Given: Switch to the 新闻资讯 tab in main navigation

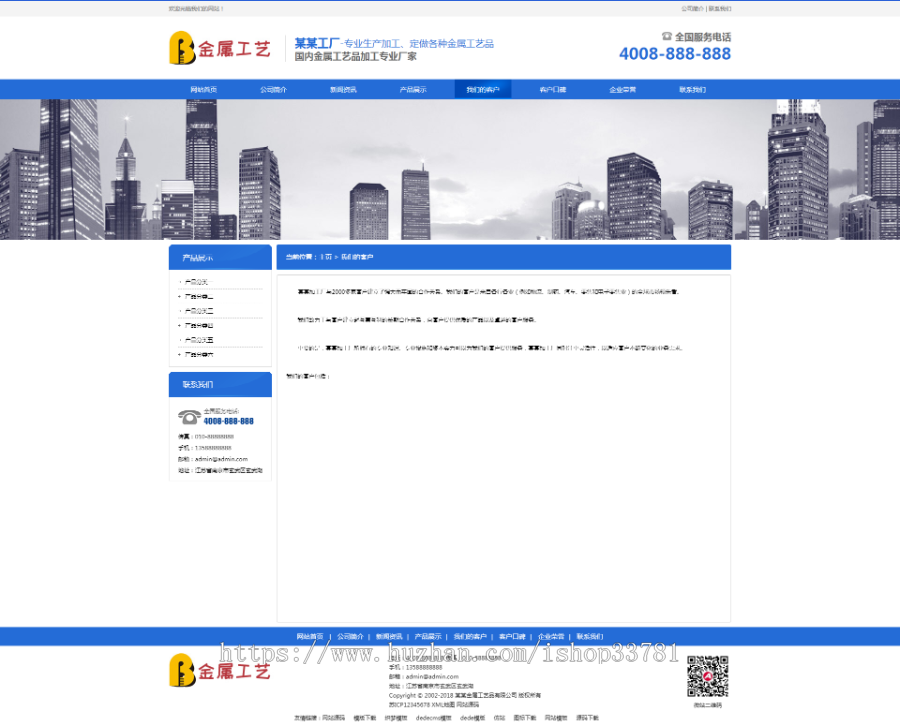Looking at the screenshot, I should click(343, 90).
